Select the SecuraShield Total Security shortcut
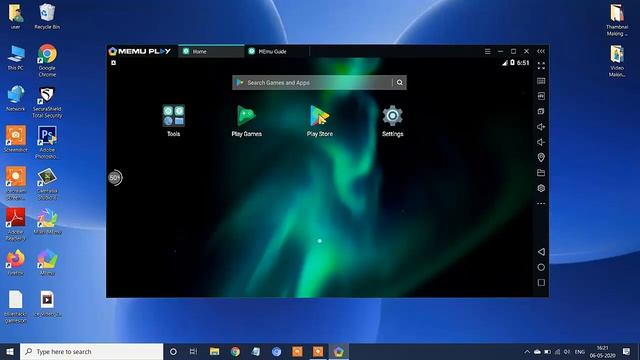The height and width of the screenshot is (360, 640). point(47,102)
